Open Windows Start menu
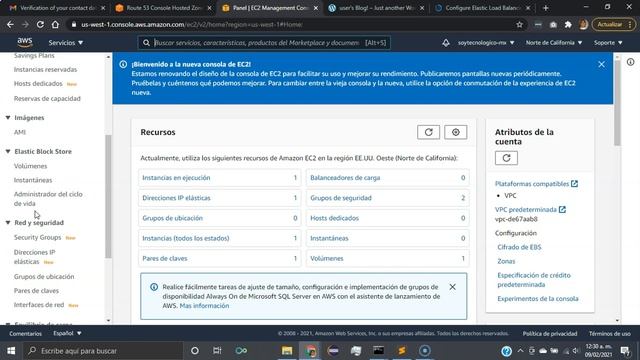 point(11,351)
